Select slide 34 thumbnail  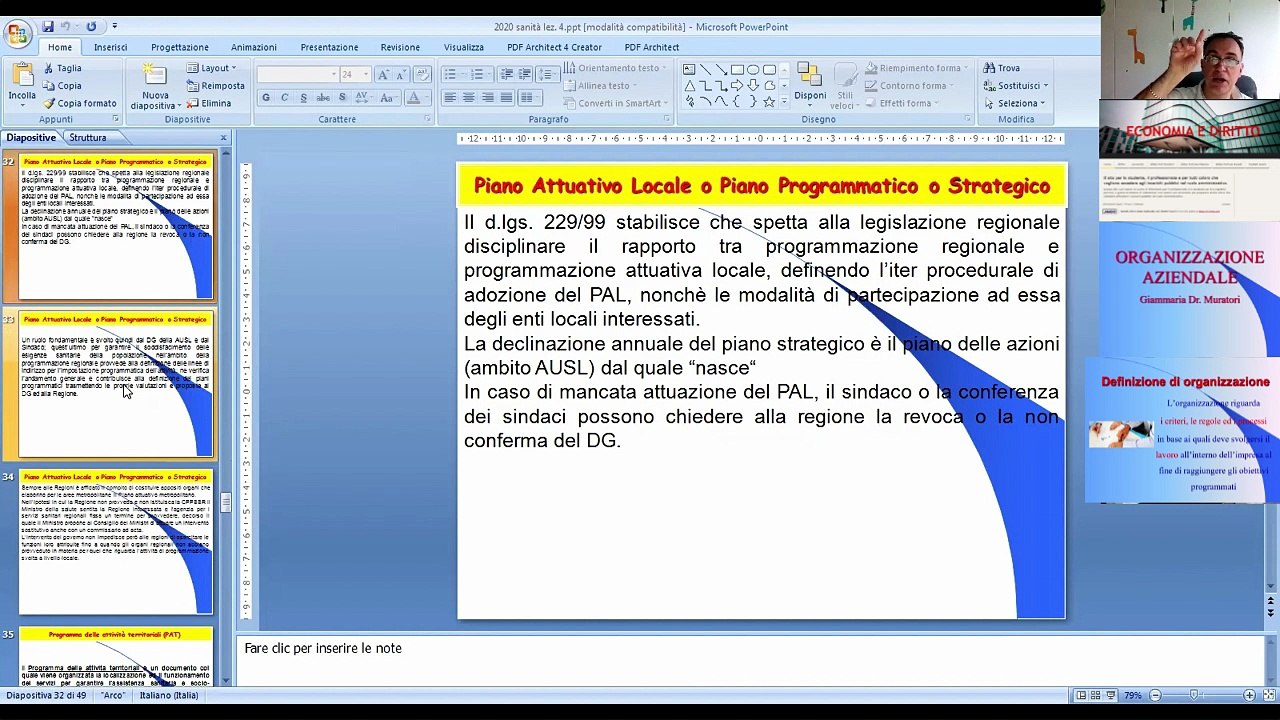(116, 542)
